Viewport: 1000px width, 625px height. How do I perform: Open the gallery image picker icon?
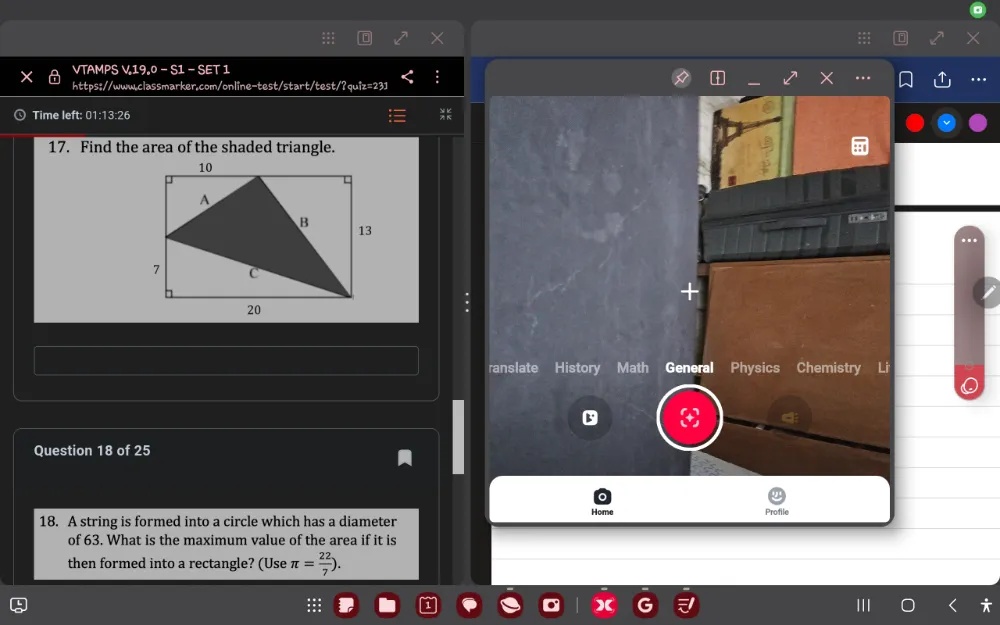[590, 418]
